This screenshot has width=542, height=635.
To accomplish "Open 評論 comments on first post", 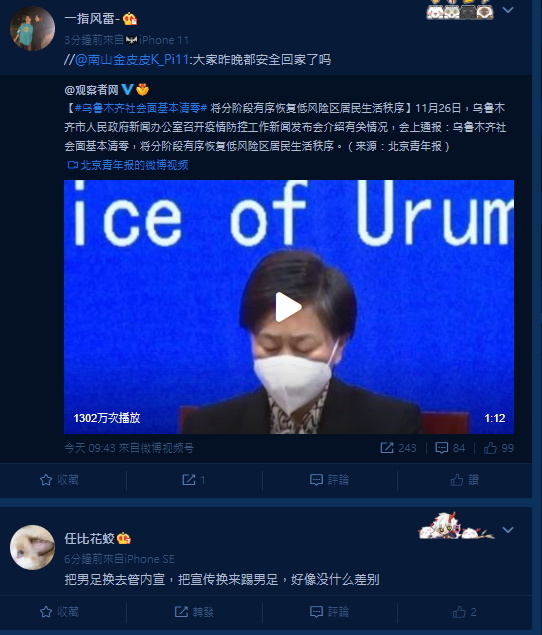I will pyautogui.click(x=329, y=480).
